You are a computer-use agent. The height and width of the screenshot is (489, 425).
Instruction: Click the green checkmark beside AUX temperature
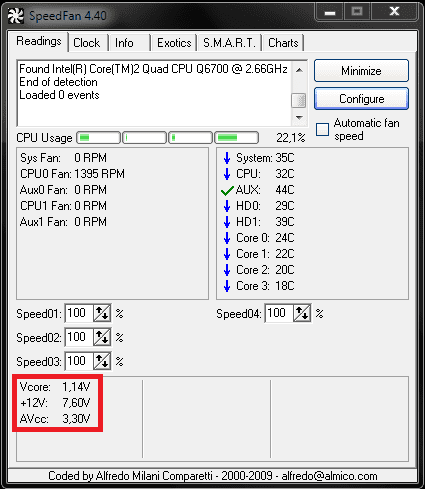coord(227,190)
